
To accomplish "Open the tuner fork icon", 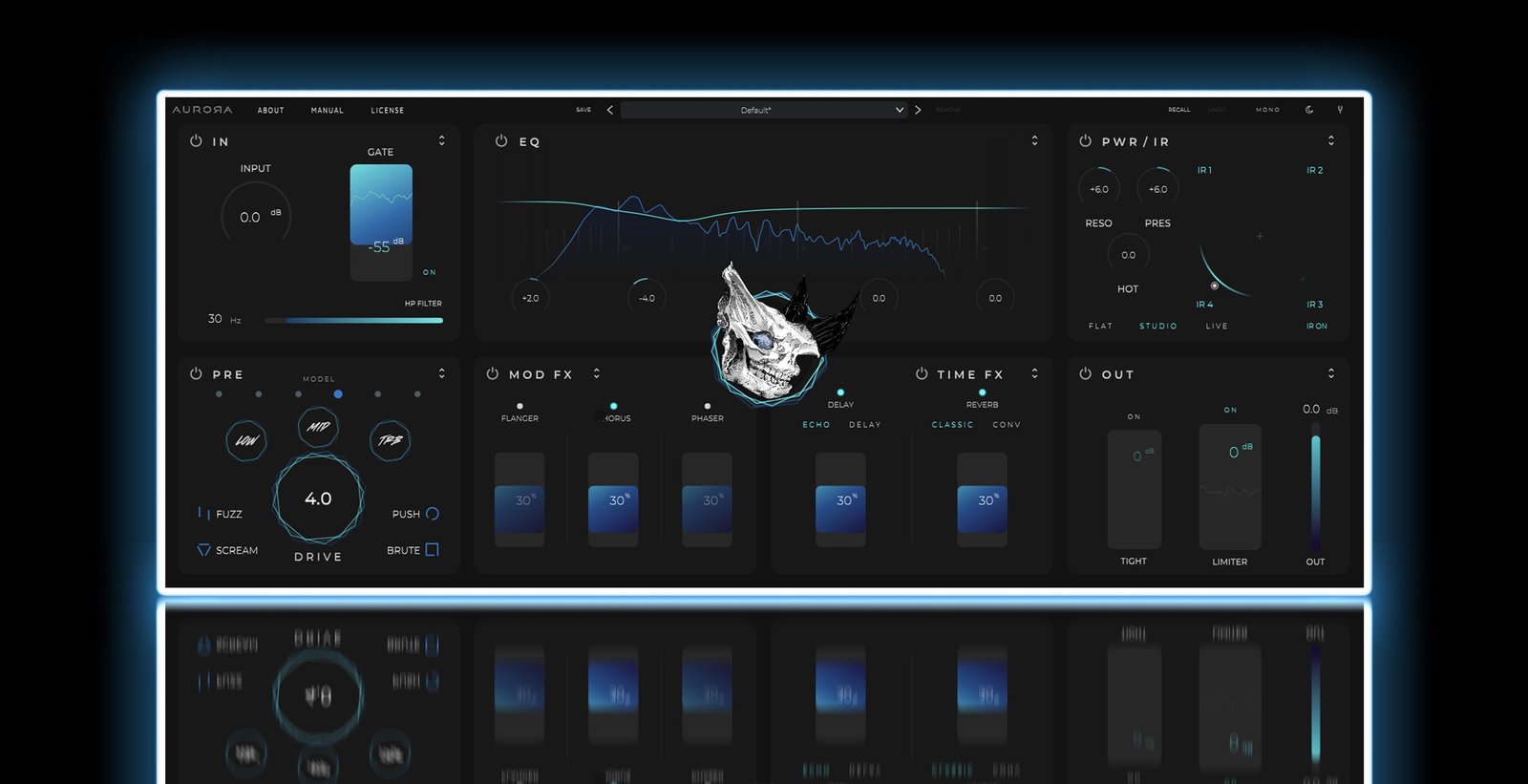I will click(1340, 110).
